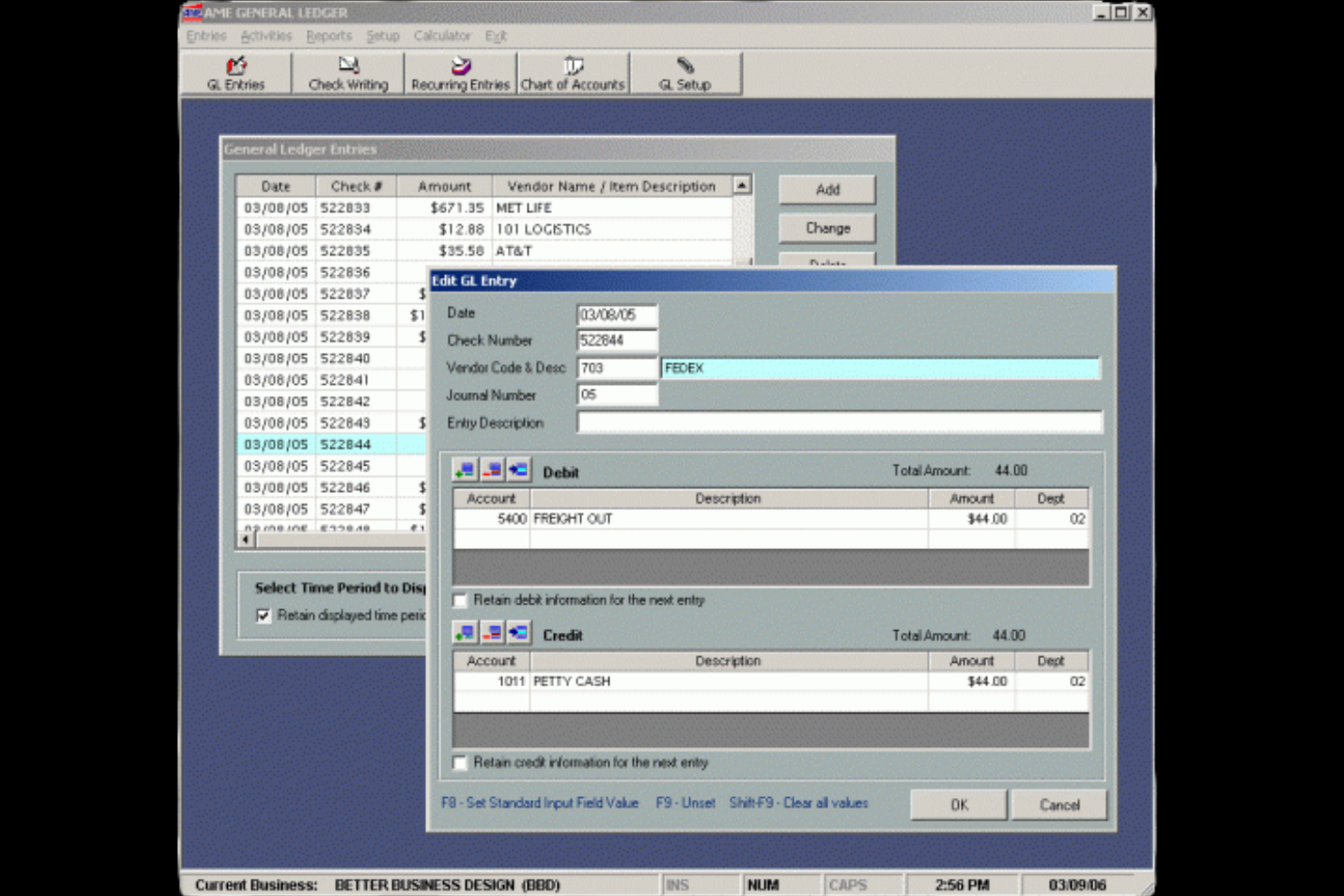Viewport: 1344px width, 896px height.
Task: Open GL Setup using the toolbar icon
Action: 685,73
